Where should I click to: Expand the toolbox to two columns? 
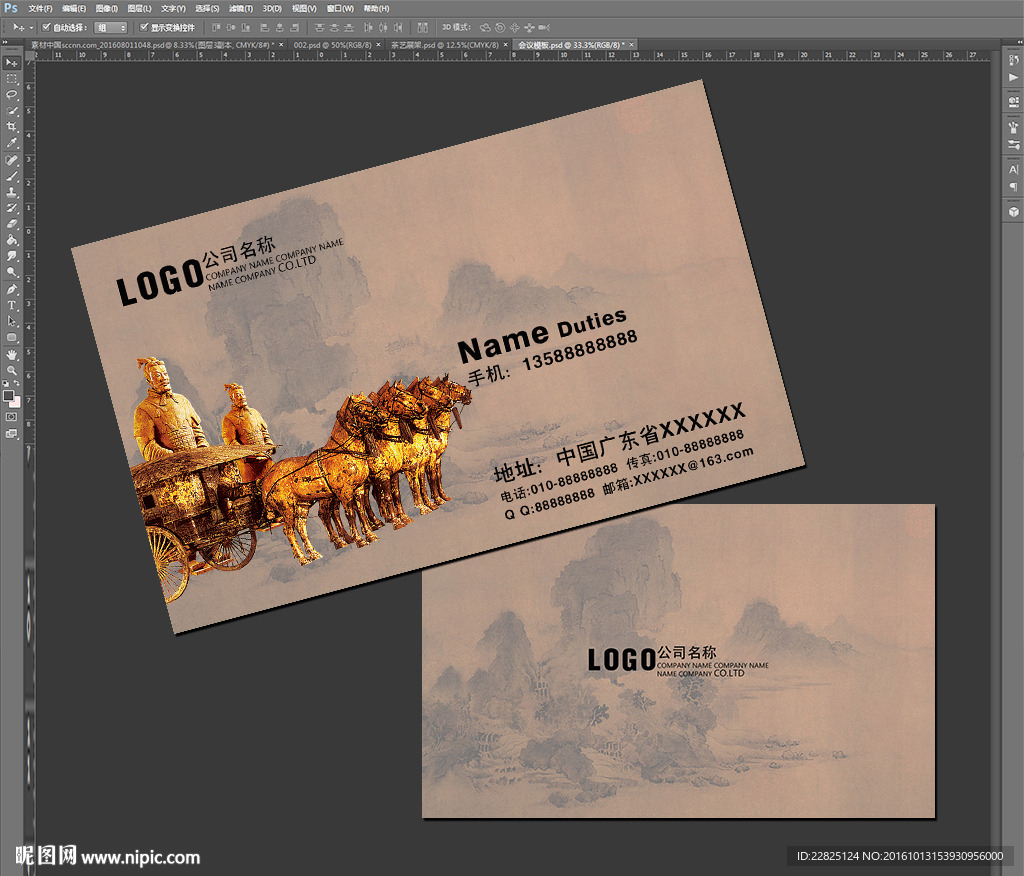click(5, 42)
